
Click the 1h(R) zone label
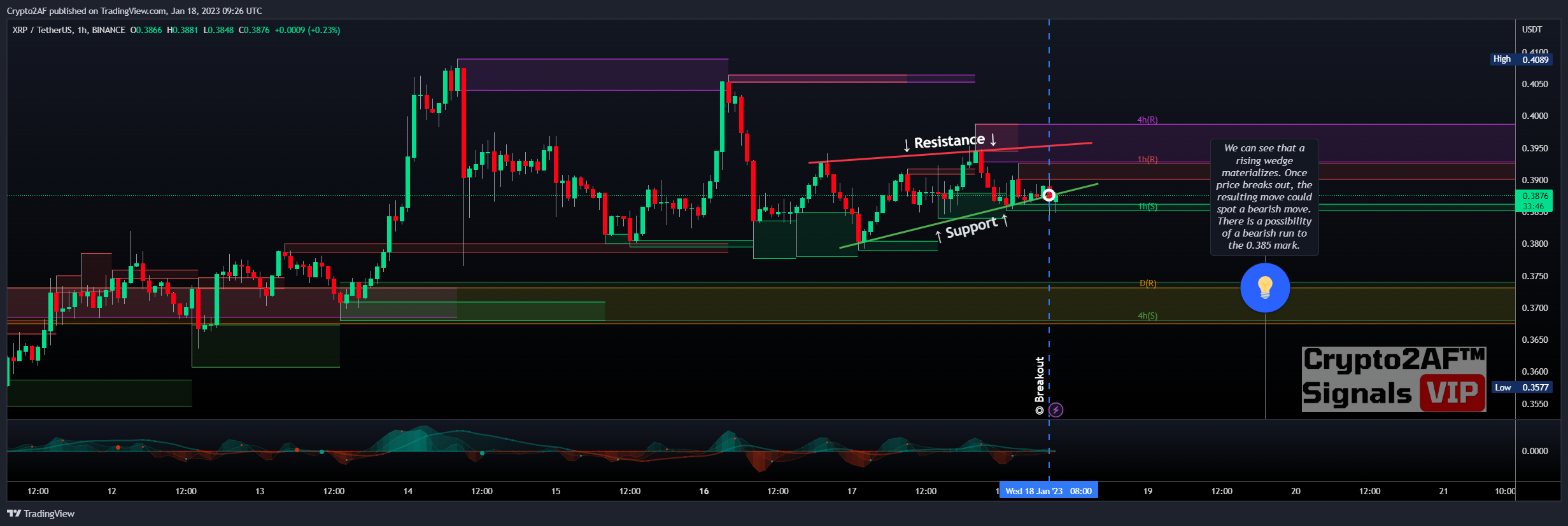point(1148,159)
